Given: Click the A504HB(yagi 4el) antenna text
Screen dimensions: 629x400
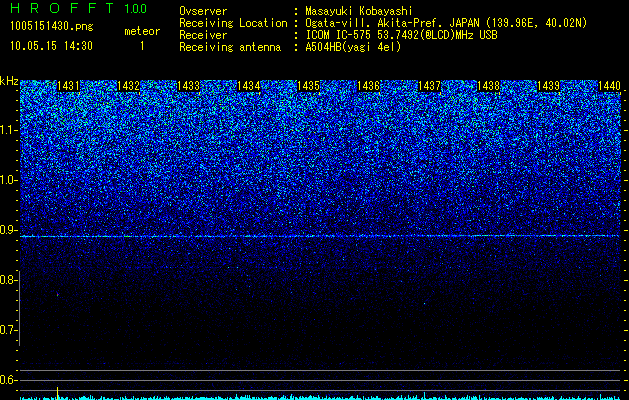Looking at the screenshot, I should 353,47.
